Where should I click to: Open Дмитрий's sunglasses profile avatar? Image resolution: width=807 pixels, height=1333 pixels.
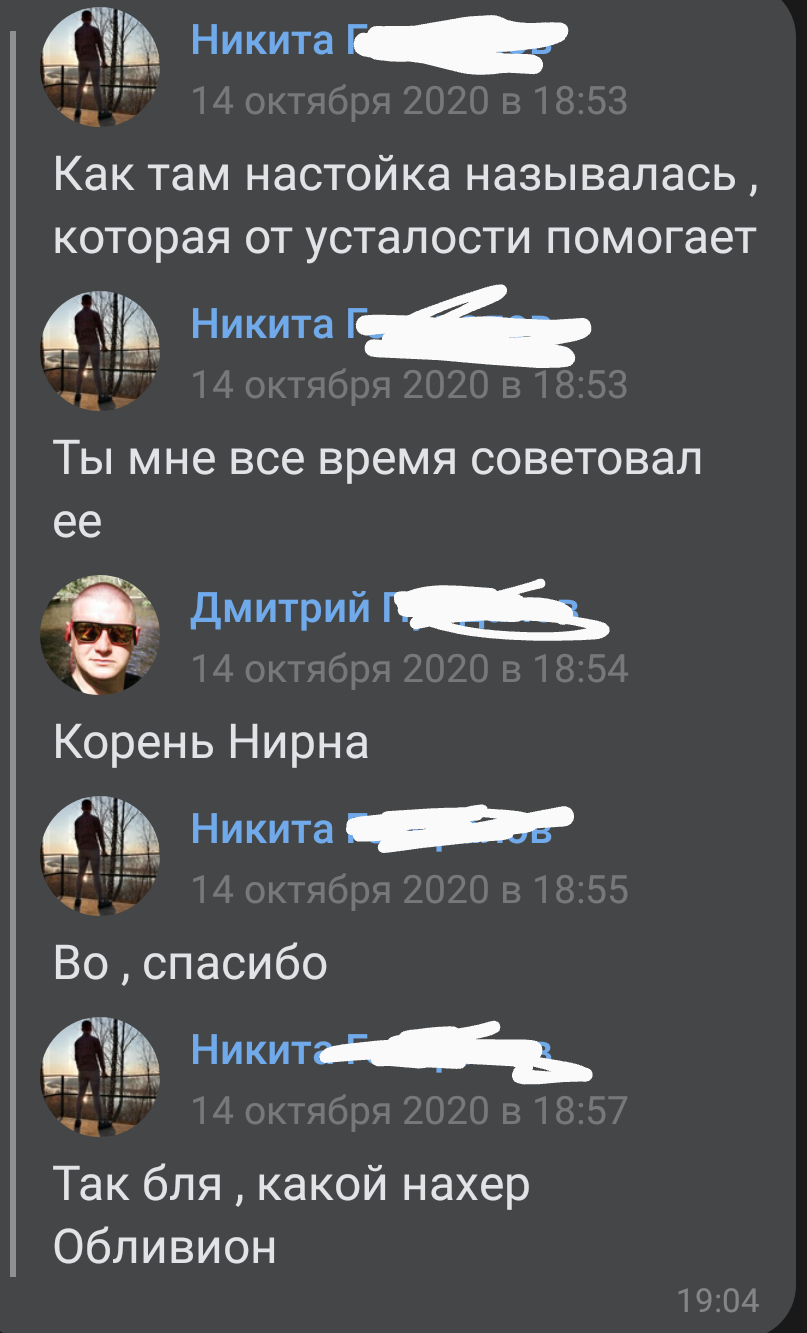pyautogui.click(x=100, y=635)
